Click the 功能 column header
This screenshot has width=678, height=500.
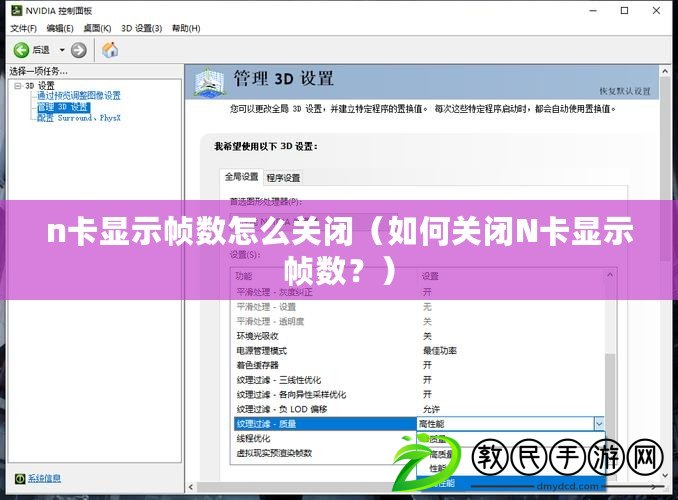click(243, 276)
